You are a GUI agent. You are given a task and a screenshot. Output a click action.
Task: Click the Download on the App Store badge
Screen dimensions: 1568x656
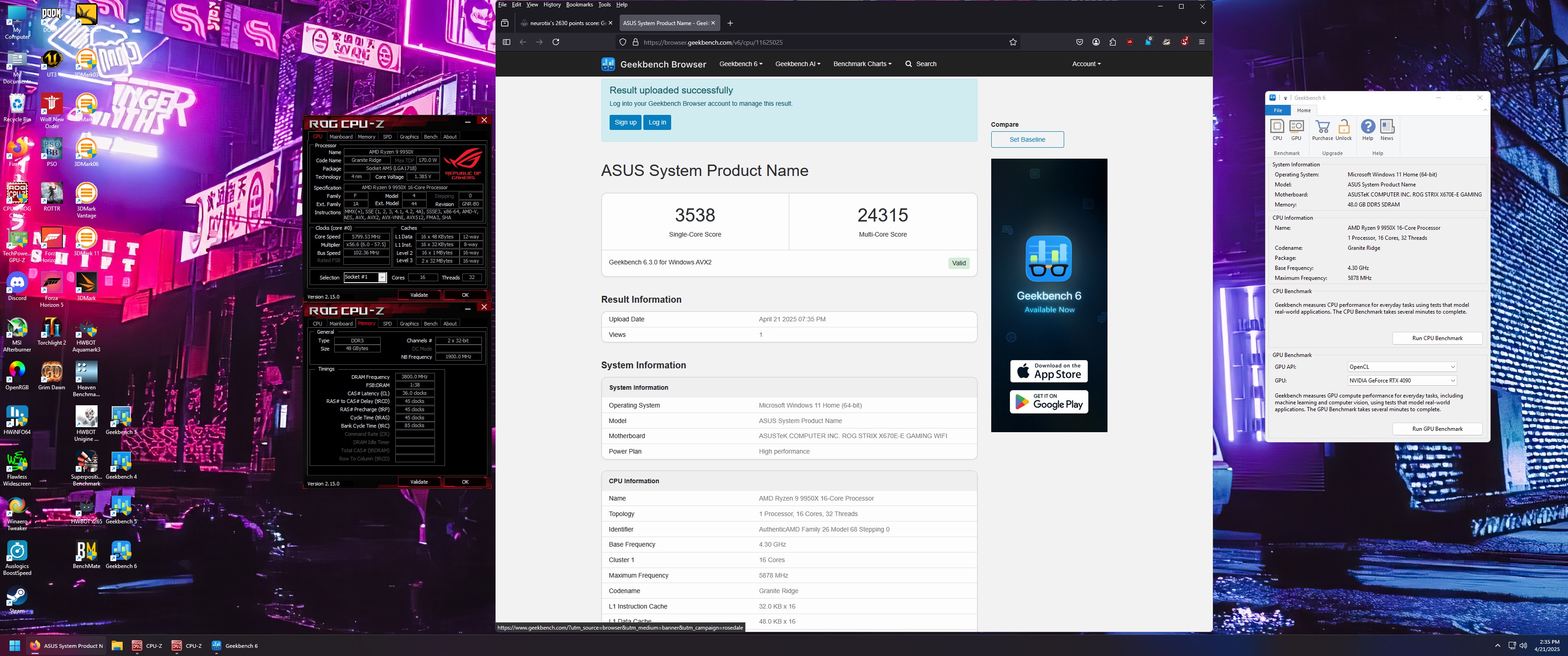(x=1049, y=371)
